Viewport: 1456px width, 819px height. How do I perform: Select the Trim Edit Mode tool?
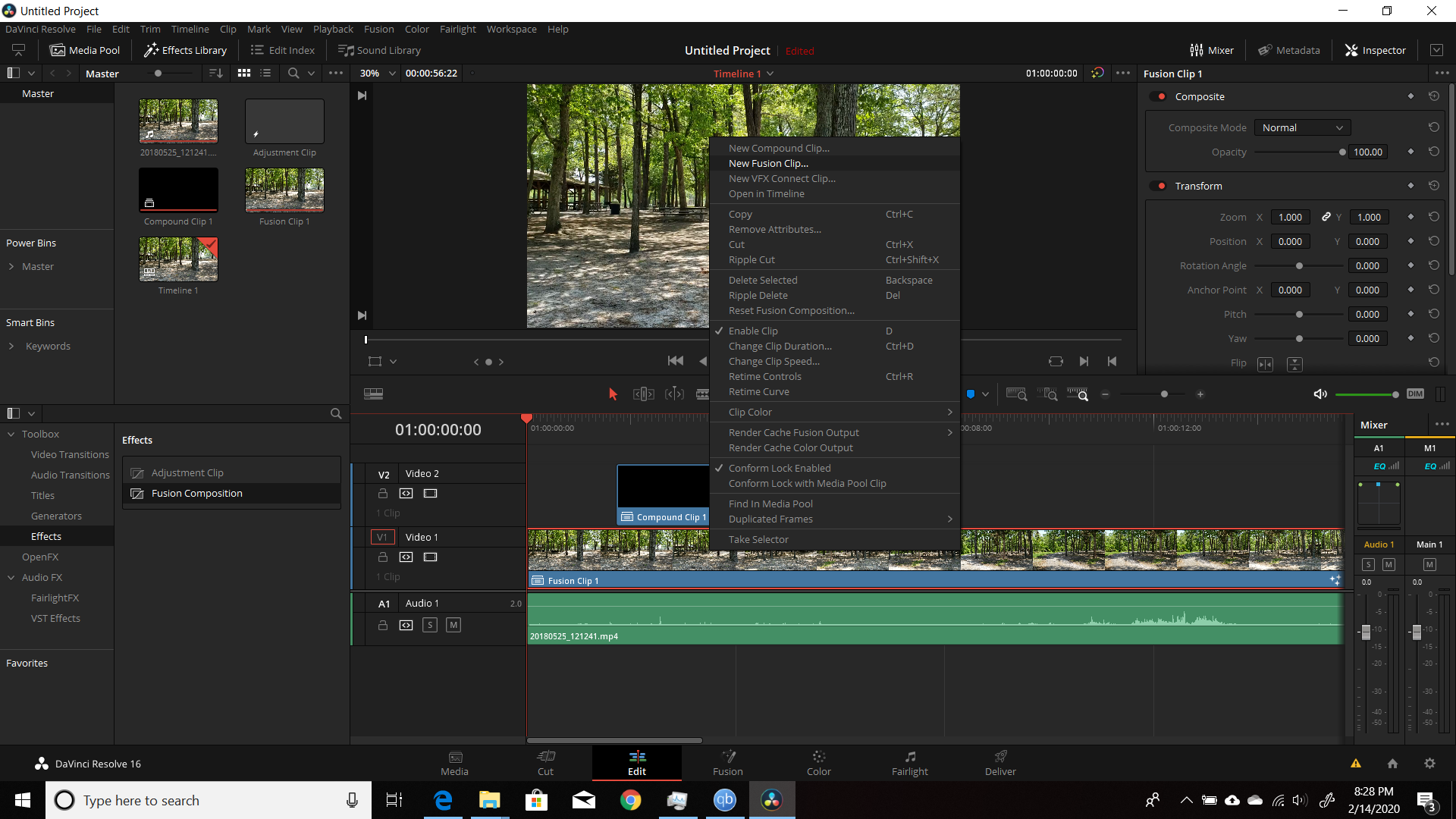point(643,394)
